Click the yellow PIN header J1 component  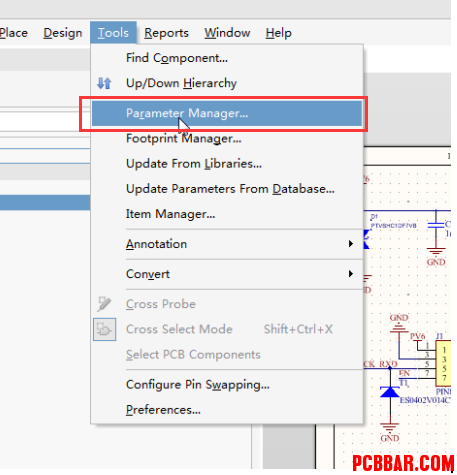pos(444,364)
